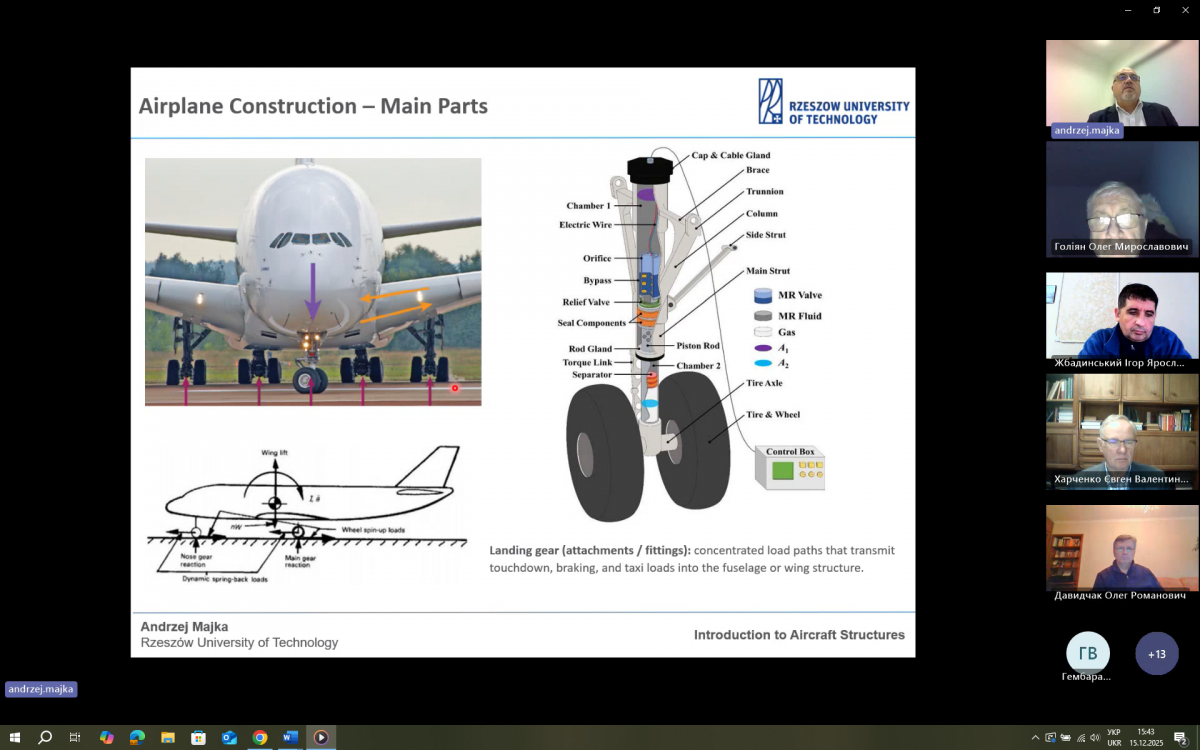Expand the hidden system tray icons
Image resolution: width=1200 pixels, height=750 pixels.
tap(1035, 738)
